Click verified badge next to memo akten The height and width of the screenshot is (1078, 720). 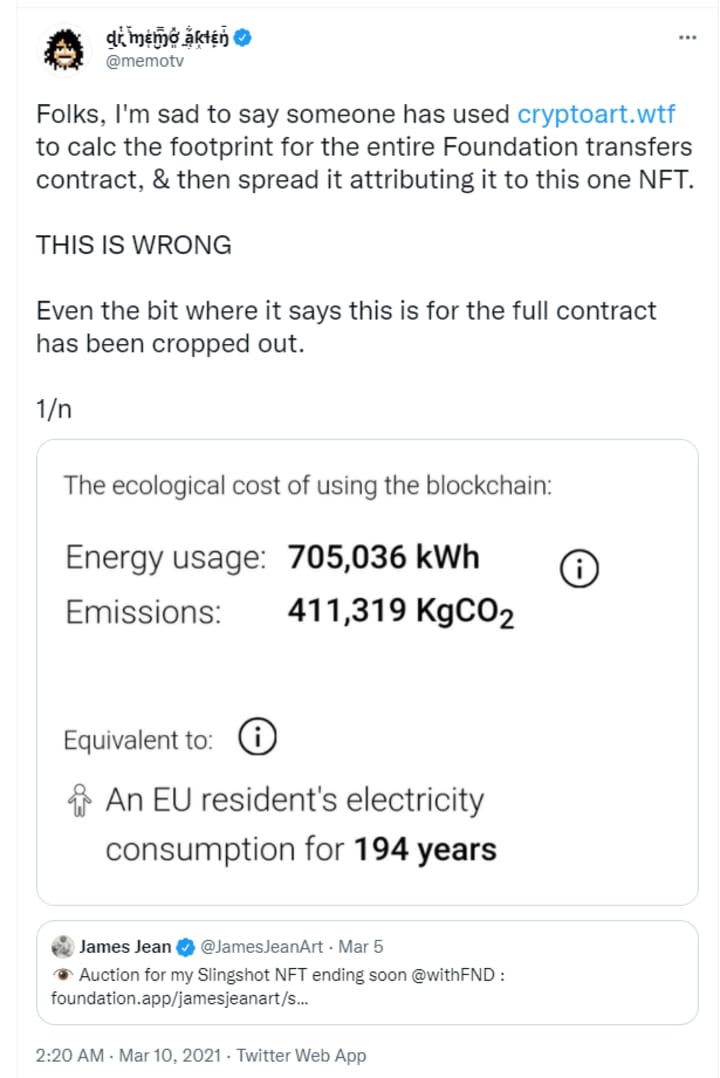coord(243,39)
